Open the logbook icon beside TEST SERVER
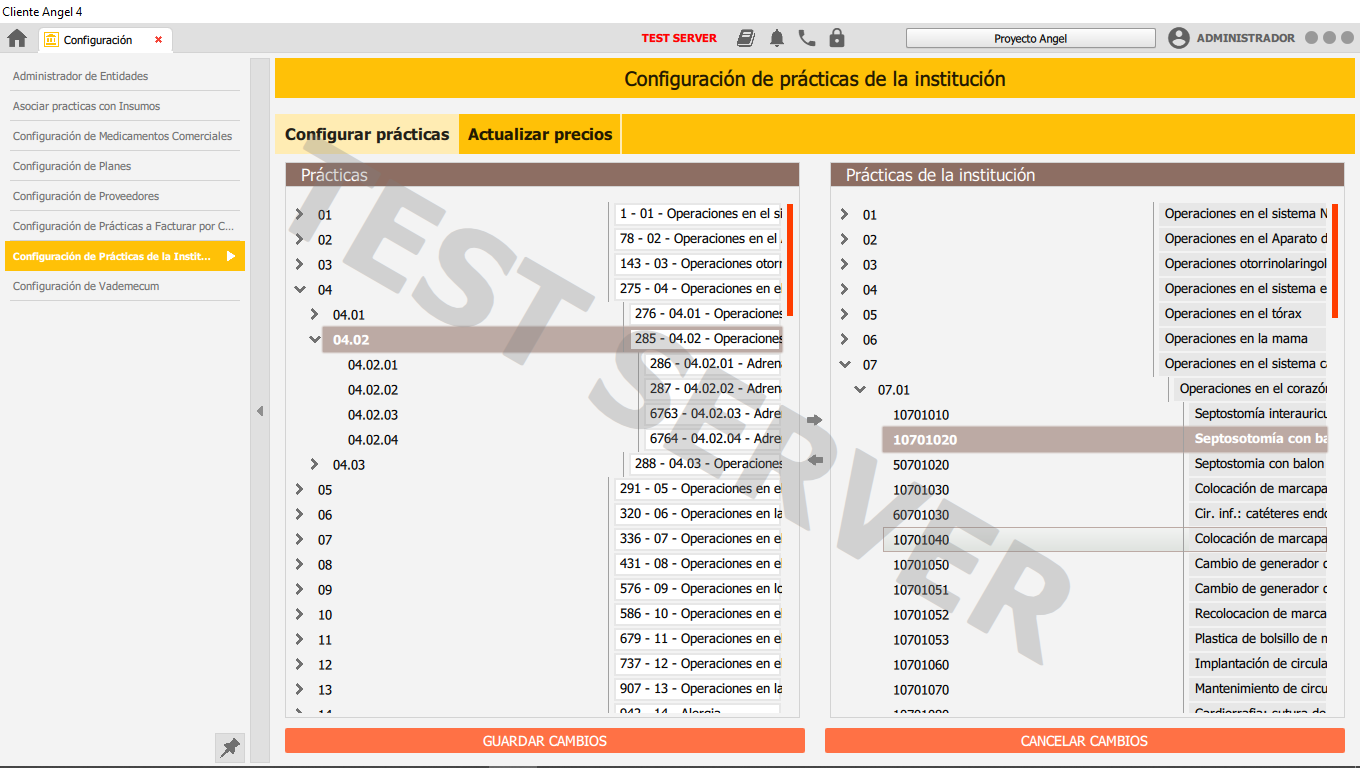 click(746, 37)
